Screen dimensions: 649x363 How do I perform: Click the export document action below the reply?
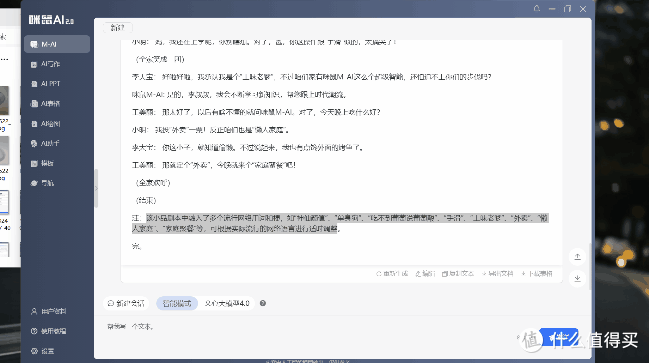497,274
